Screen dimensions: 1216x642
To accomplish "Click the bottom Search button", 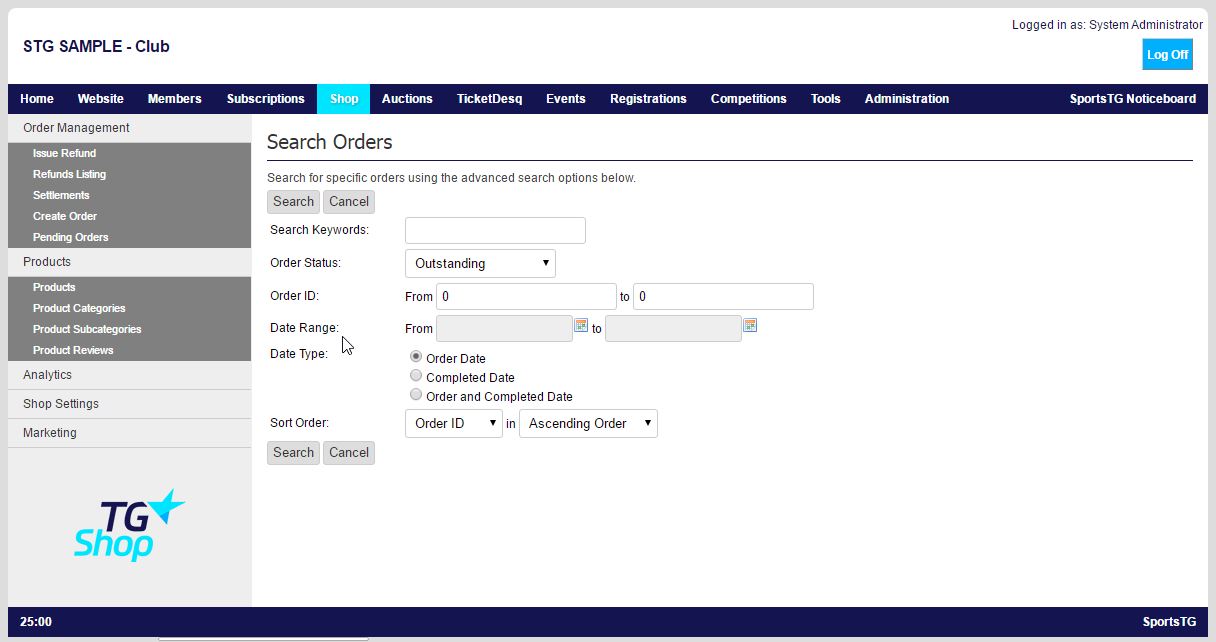I will click(294, 452).
